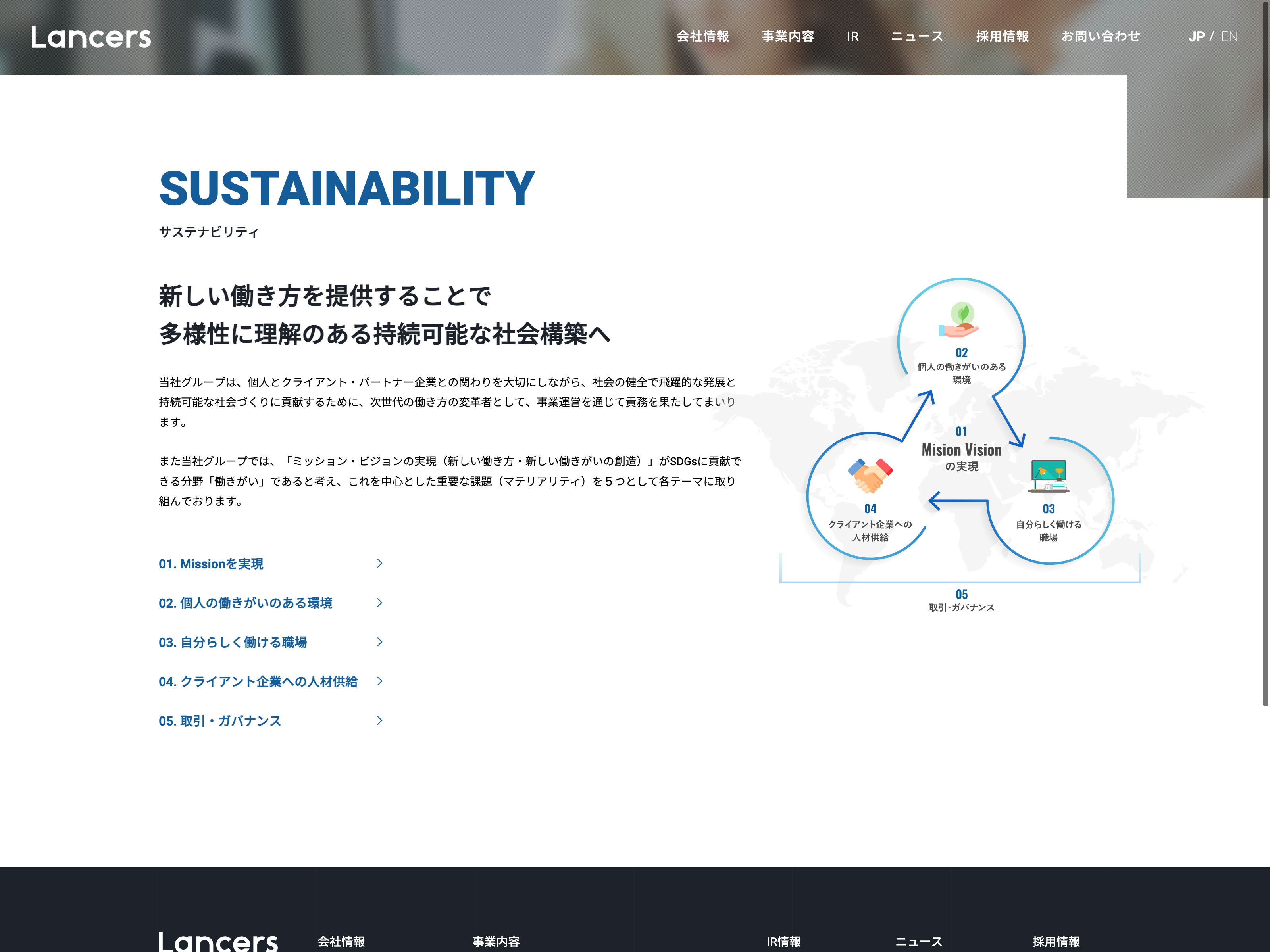1270x952 pixels.
Task: Open the 会社情報 menu in the header
Action: [x=702, y=37]
